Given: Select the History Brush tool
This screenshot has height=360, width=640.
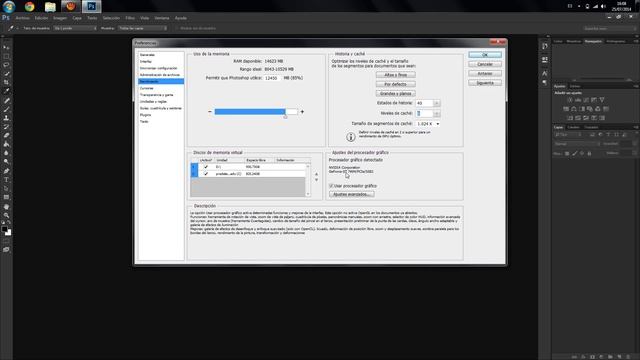Looking at the screenshot, I should pos(6,127).
